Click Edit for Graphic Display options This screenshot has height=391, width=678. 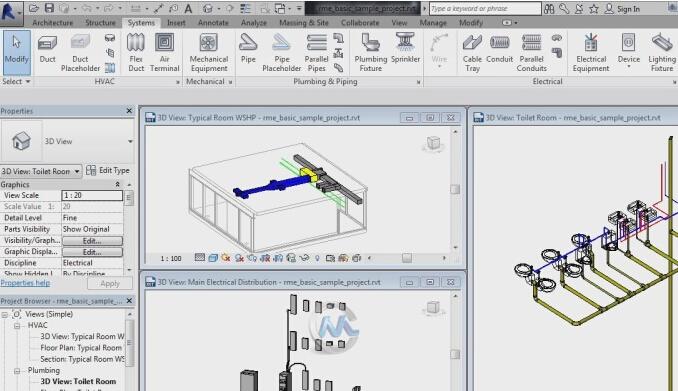[x=92, y=252]
